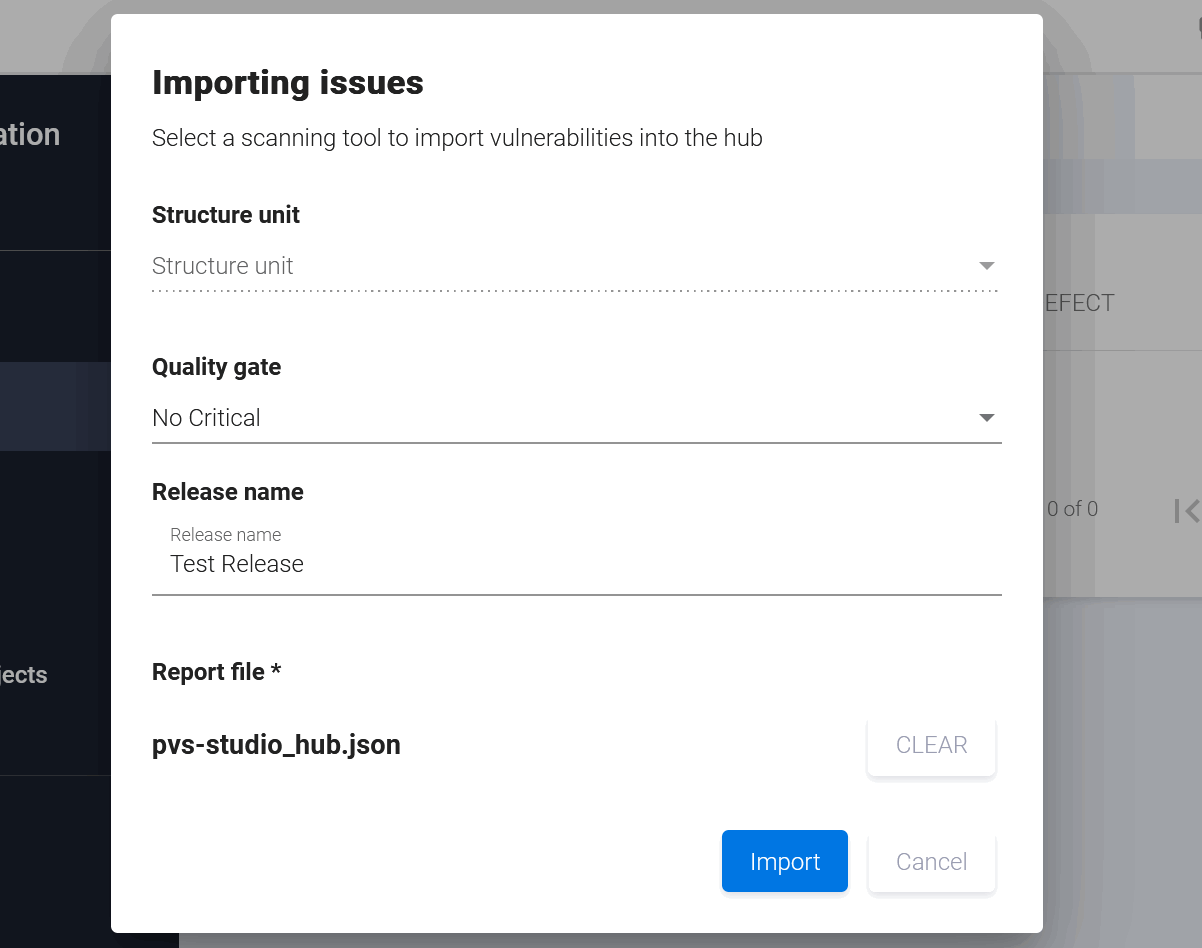1202x948 pixels.
Task: Click the Importing issues dialog title
Action: coord(288,82)
